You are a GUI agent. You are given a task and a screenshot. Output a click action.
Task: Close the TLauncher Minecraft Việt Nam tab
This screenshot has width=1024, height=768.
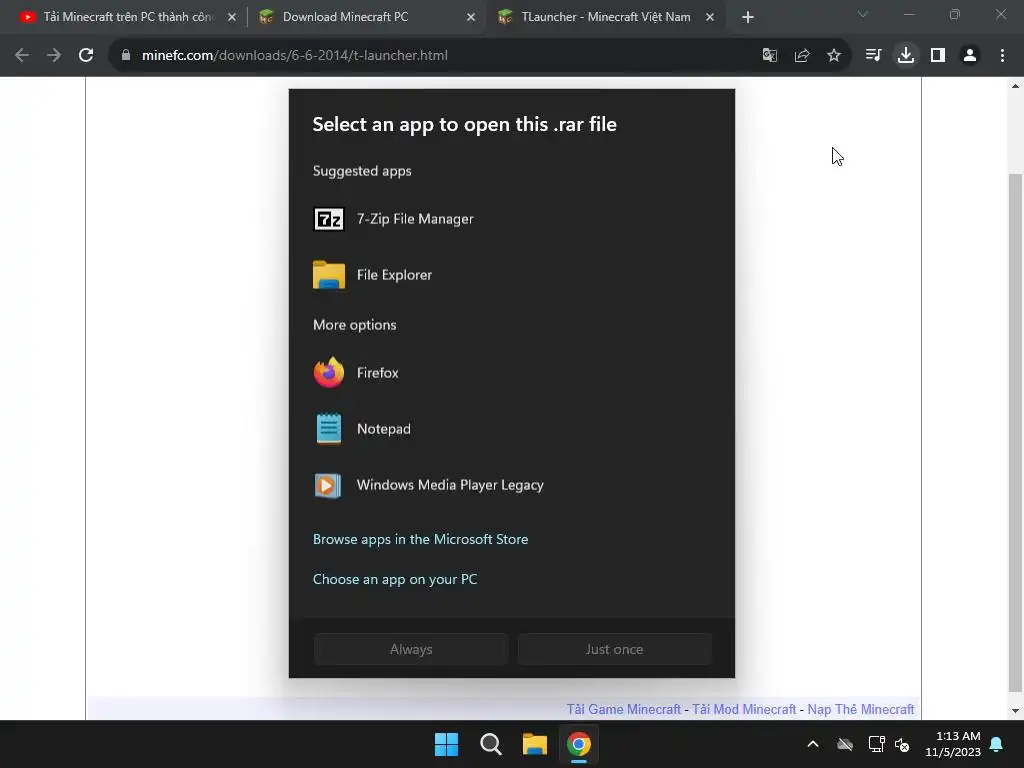[710, 17]
